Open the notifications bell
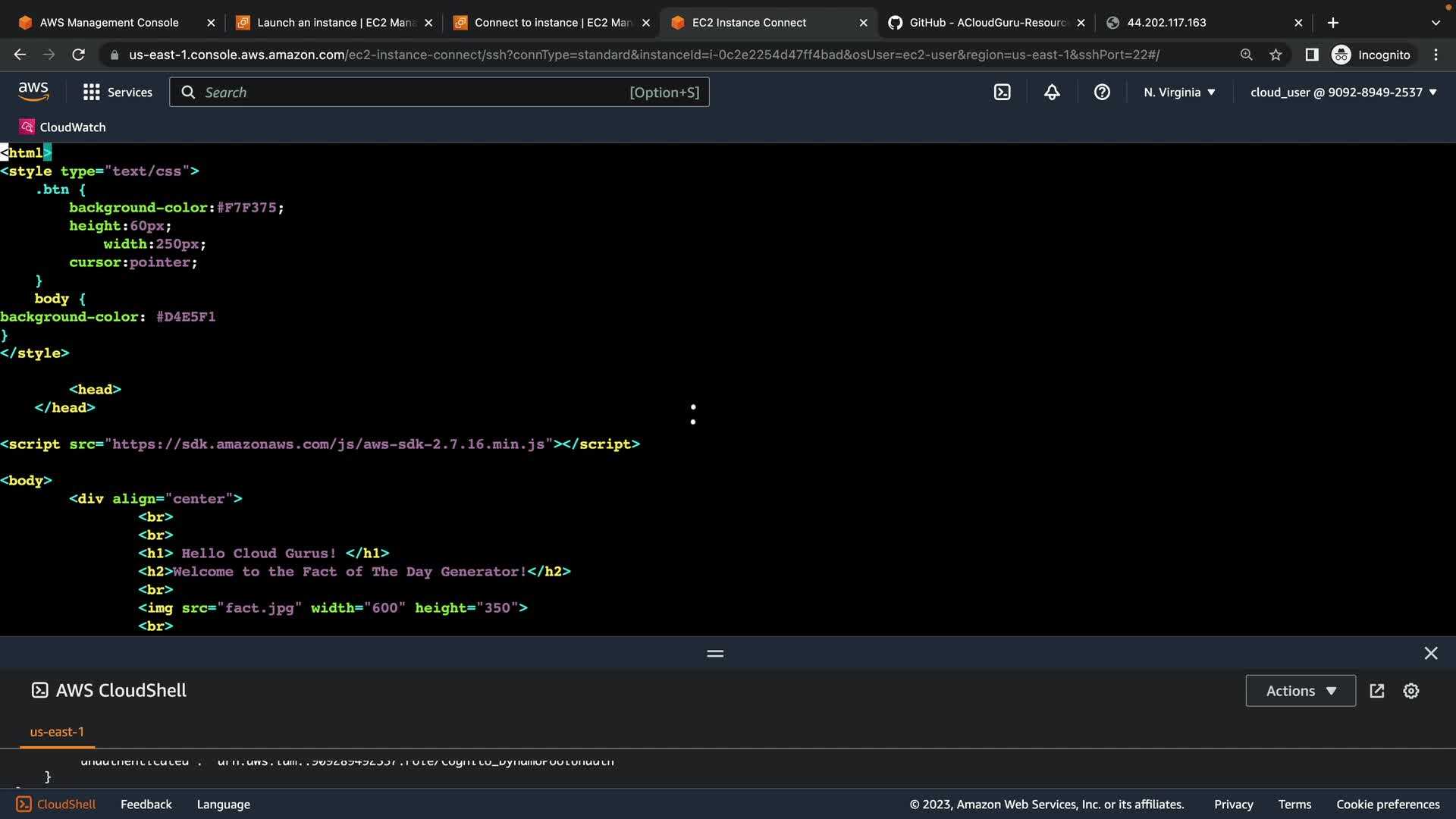This screenshot has width=1456, height=819. click(1052, 93)
